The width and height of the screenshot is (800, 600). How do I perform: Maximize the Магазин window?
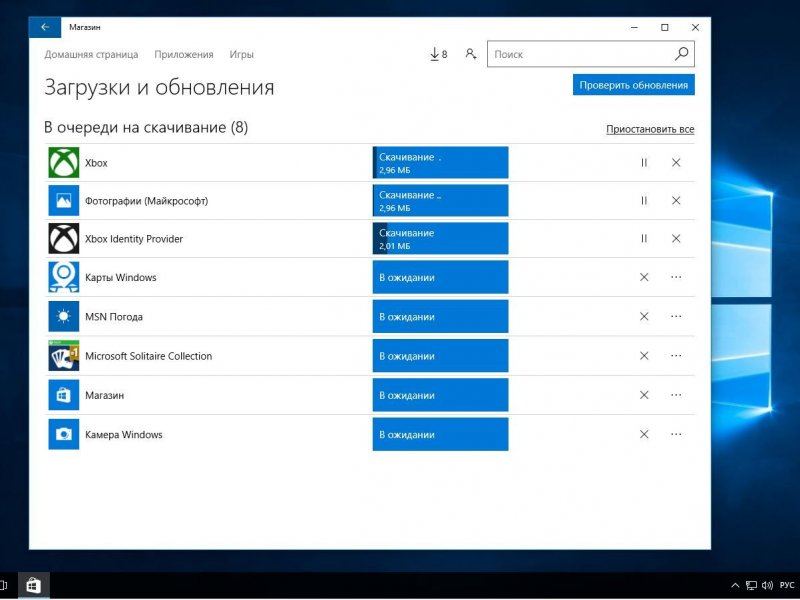665,28
